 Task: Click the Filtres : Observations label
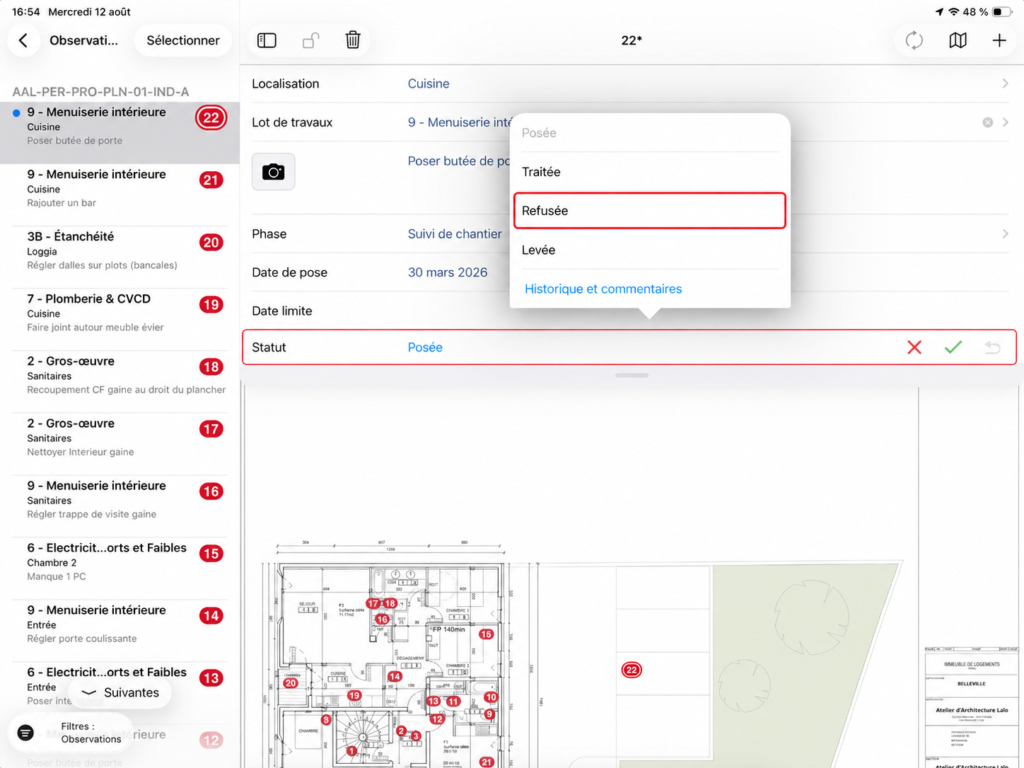pyautogui.click(x=91, y=733)
